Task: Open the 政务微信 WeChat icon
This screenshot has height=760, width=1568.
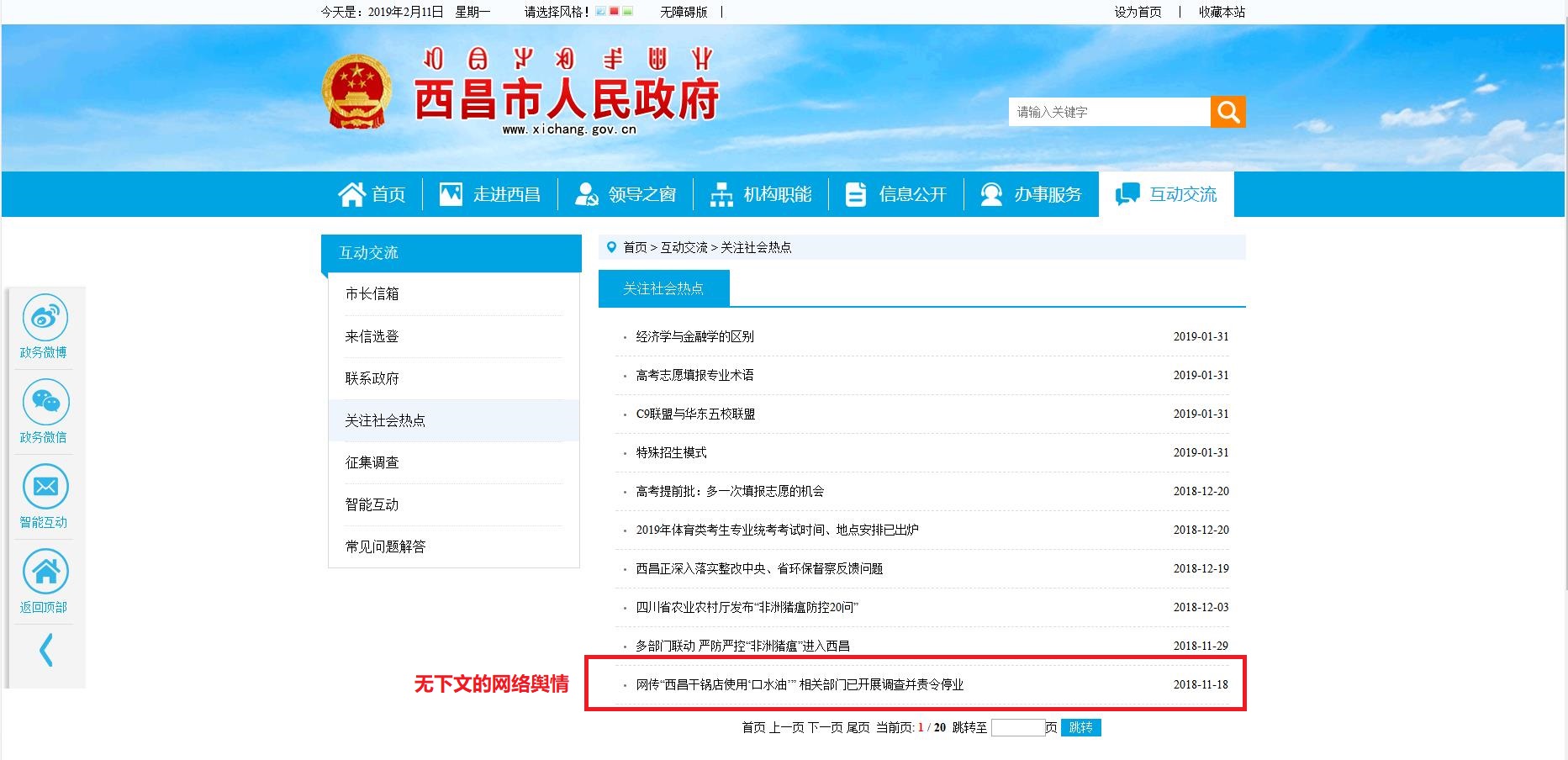Action: click(45, 402)
